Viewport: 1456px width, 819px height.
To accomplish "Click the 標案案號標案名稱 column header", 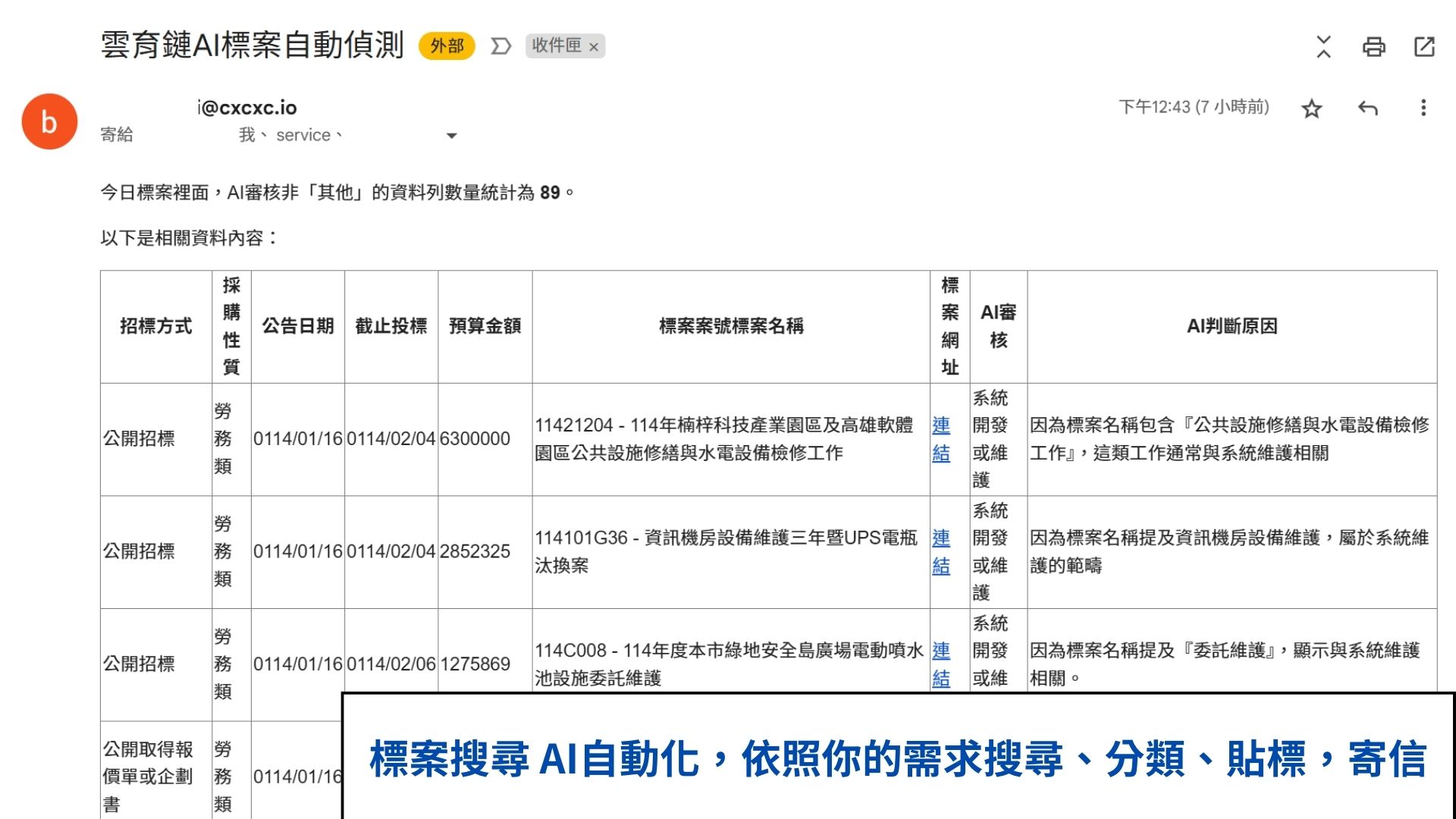I will [x=730, y=326].
